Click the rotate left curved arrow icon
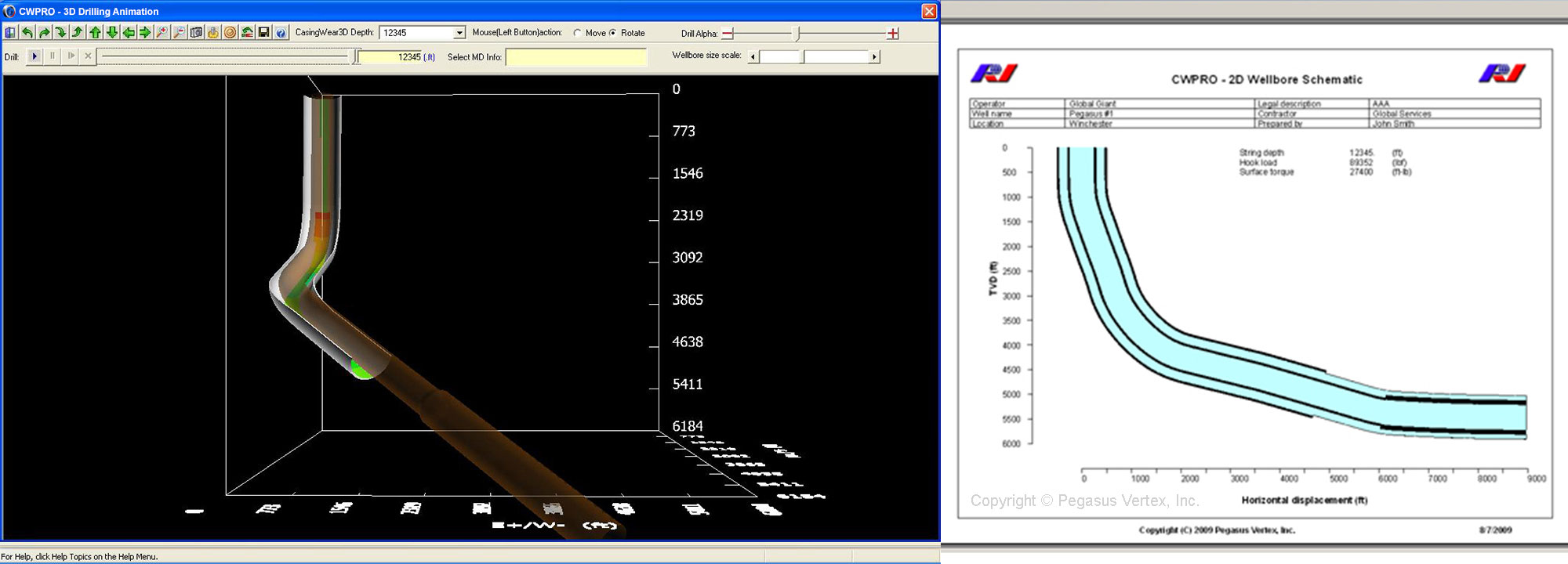The height and width of the screenshot is (564, 1568). point(27,32)
